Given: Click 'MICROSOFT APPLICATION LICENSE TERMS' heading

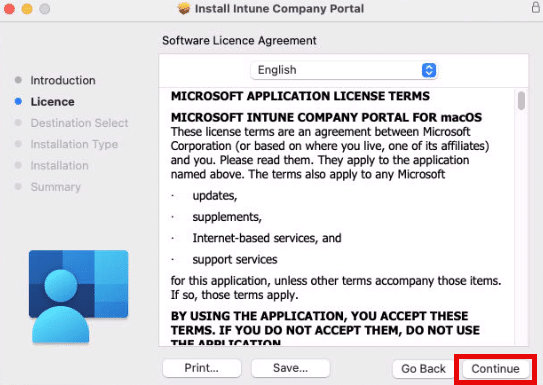Looking at the screenshot, I should tap(300, 96).
